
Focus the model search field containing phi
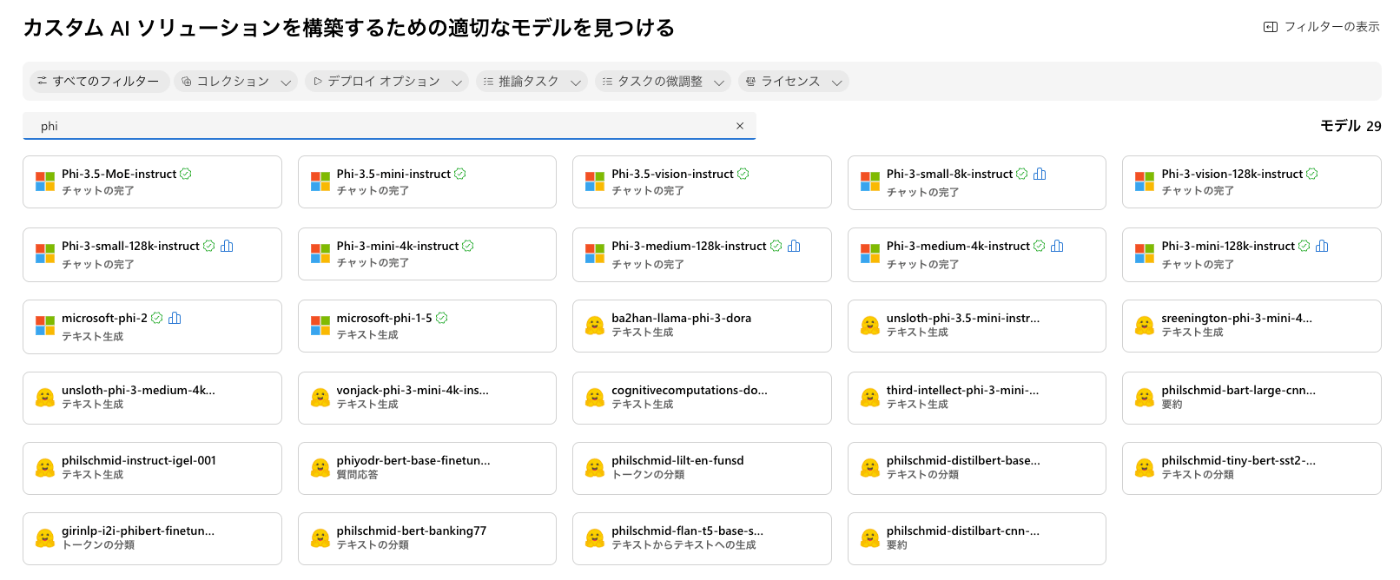click(x=389, y=126)
